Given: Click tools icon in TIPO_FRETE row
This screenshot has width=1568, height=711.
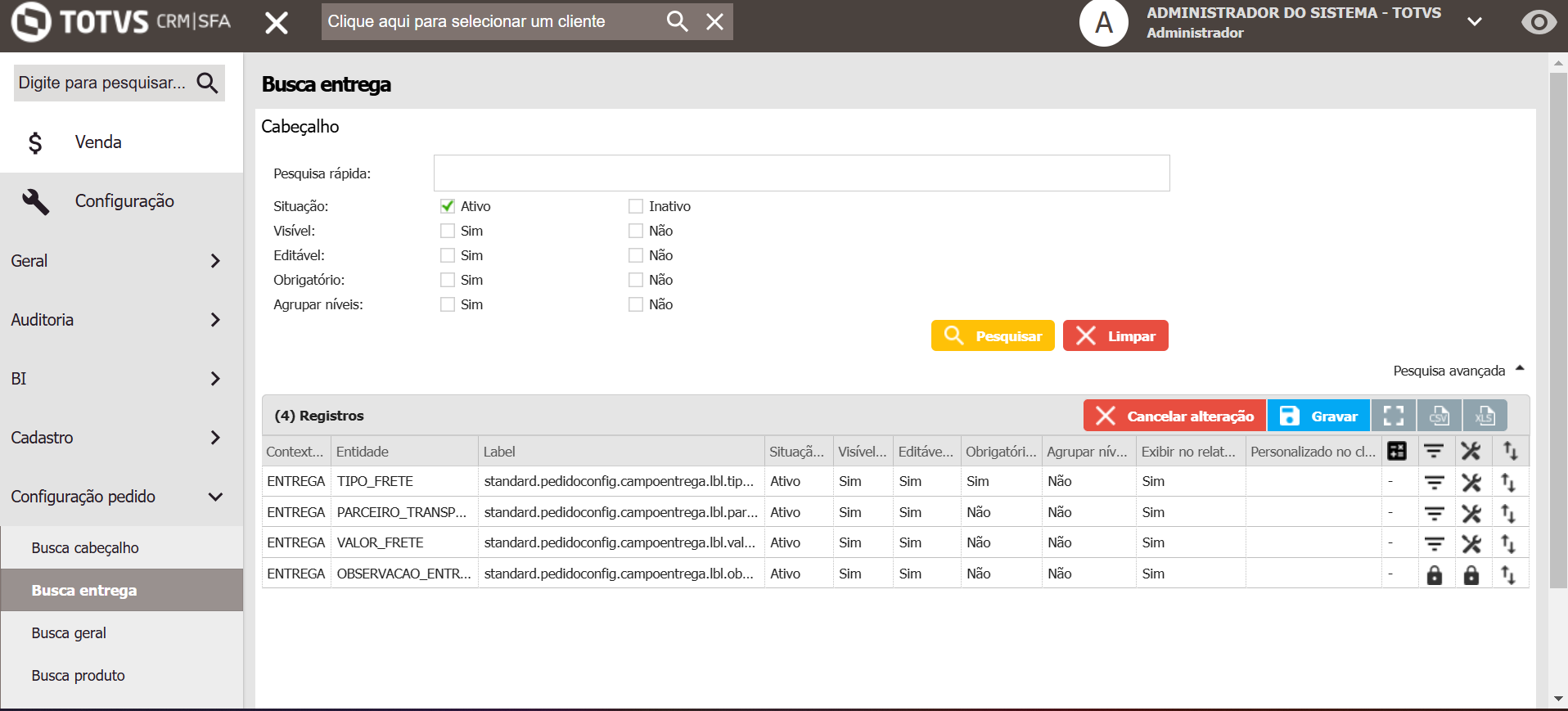Looking at the screenshot, I should coord(1471,482).
